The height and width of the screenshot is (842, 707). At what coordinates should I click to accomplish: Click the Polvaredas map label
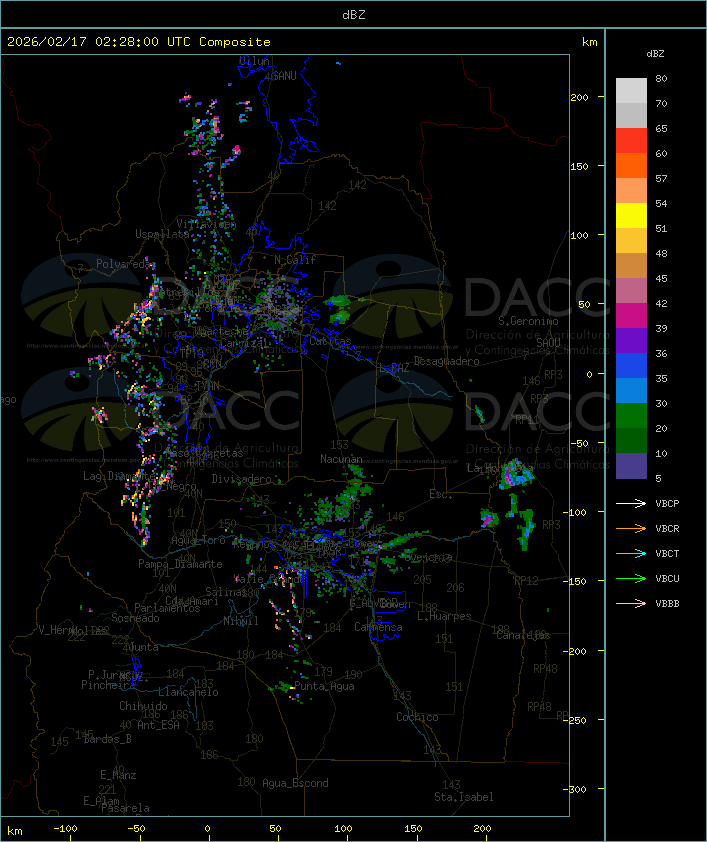(x=126, y=264)
